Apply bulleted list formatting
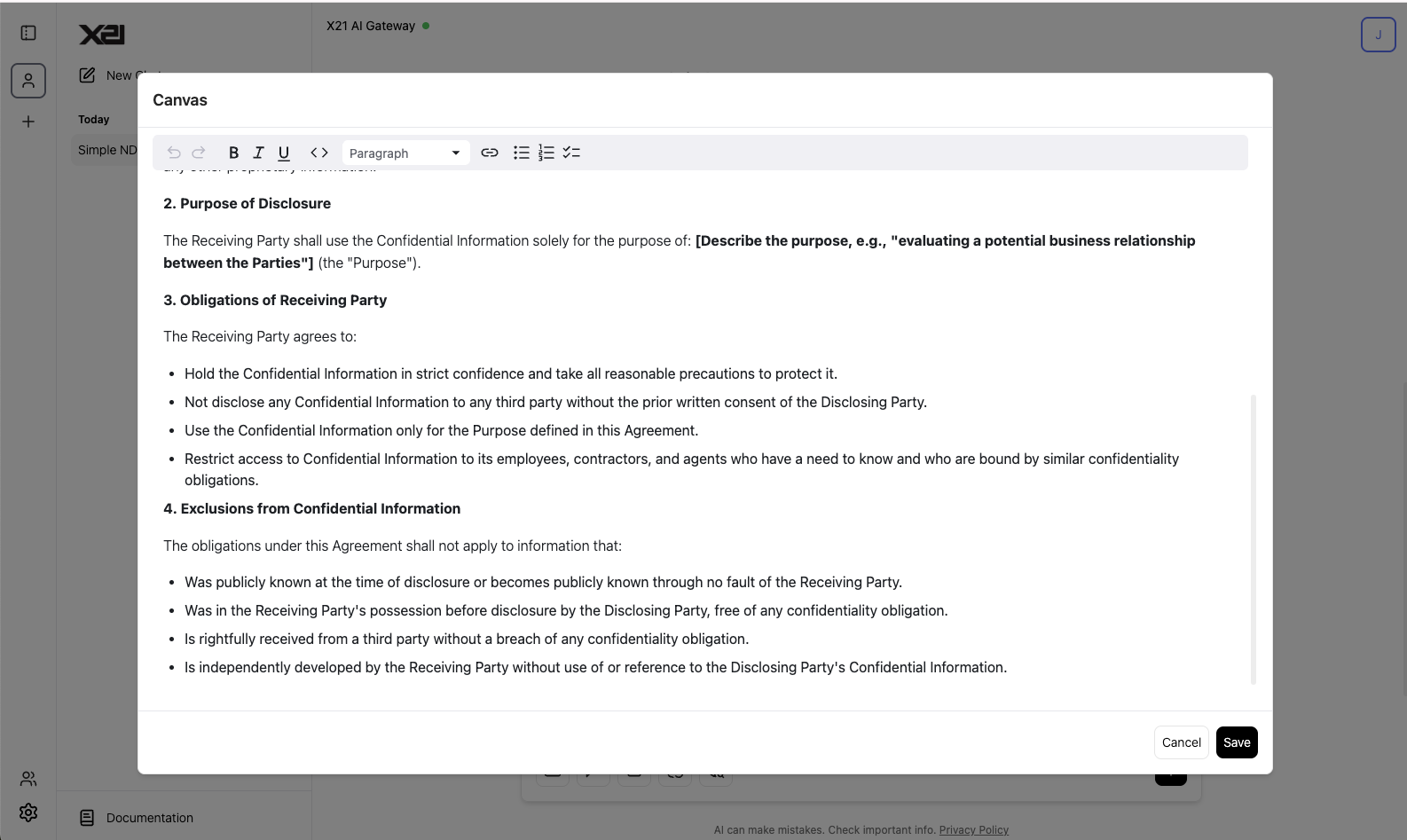1407x840 pixels. [x=522, y=153]
